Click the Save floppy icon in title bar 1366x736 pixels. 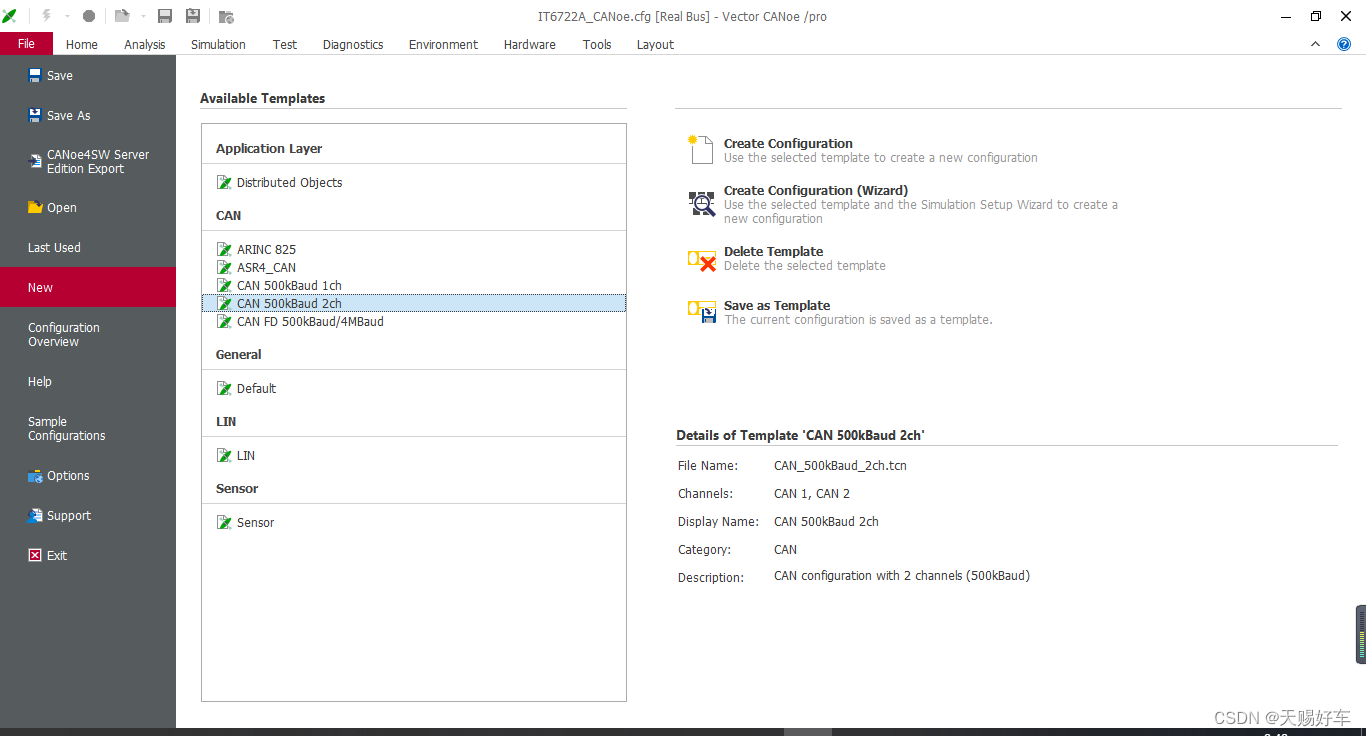(165, 16)
